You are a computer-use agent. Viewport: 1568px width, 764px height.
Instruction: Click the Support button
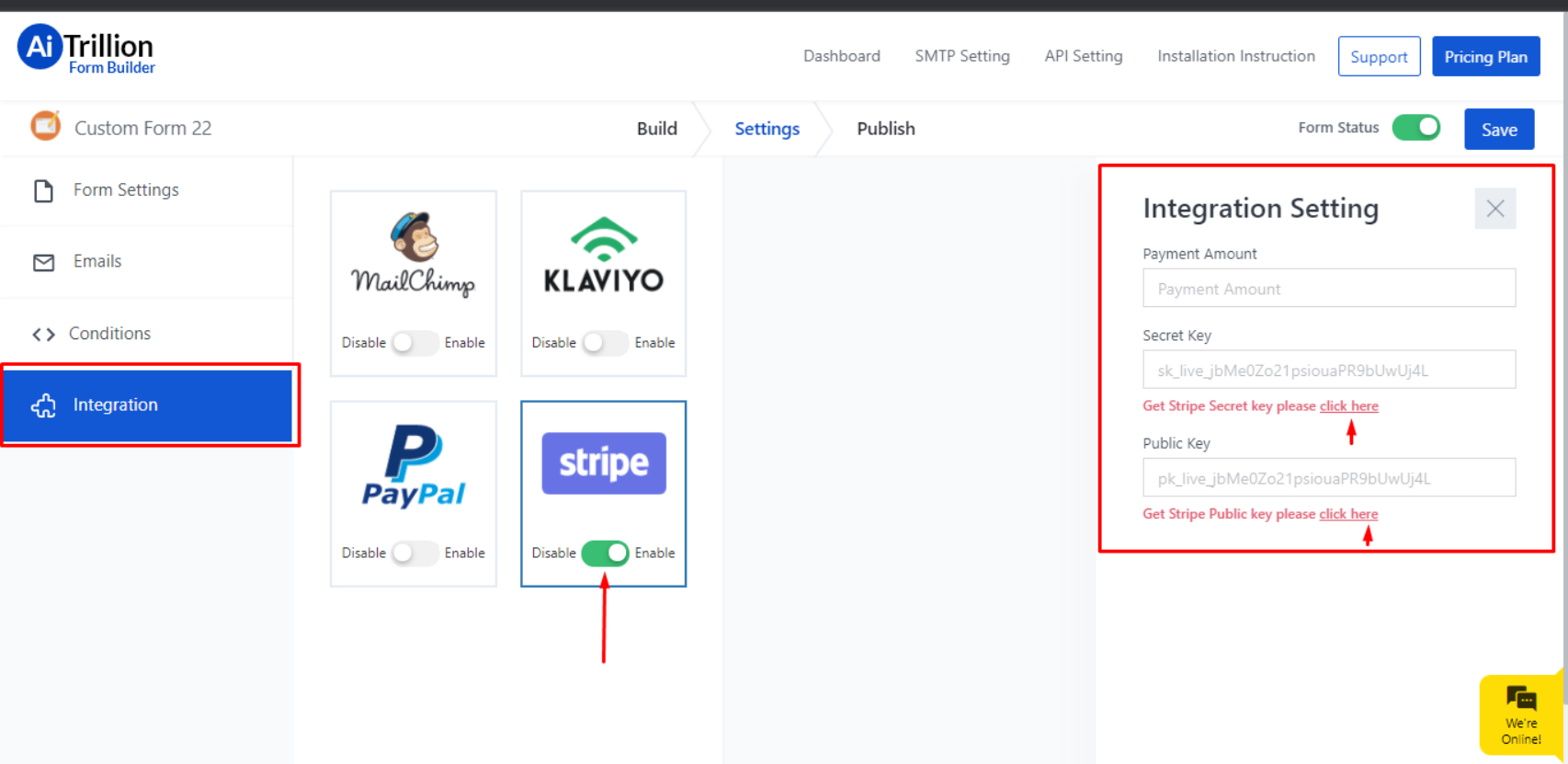click(x=1379, y=57)
